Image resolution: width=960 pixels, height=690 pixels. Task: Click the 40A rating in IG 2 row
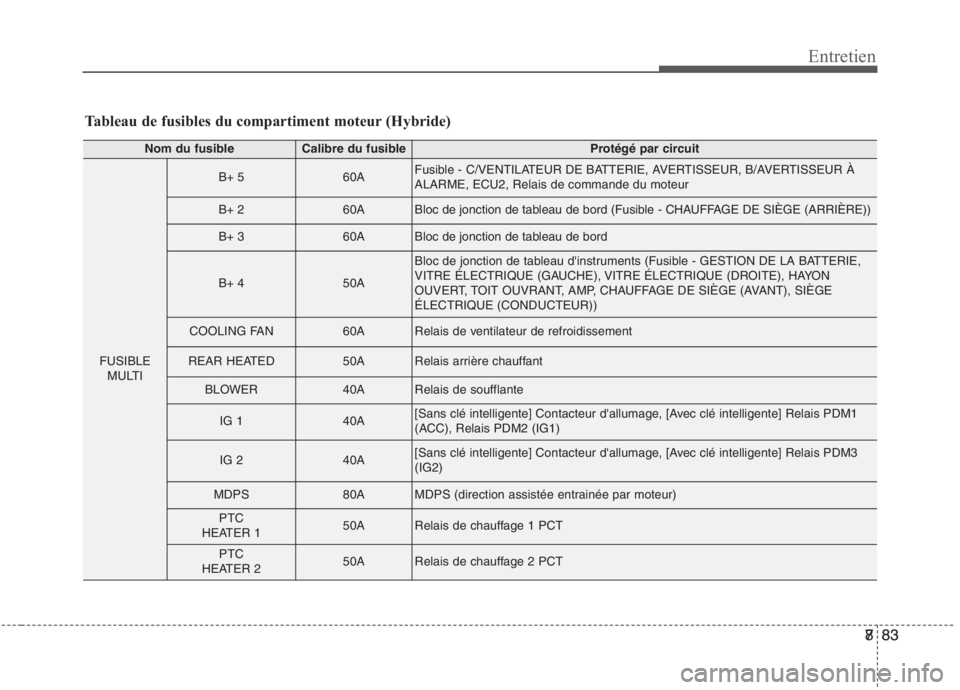[353, 460]
